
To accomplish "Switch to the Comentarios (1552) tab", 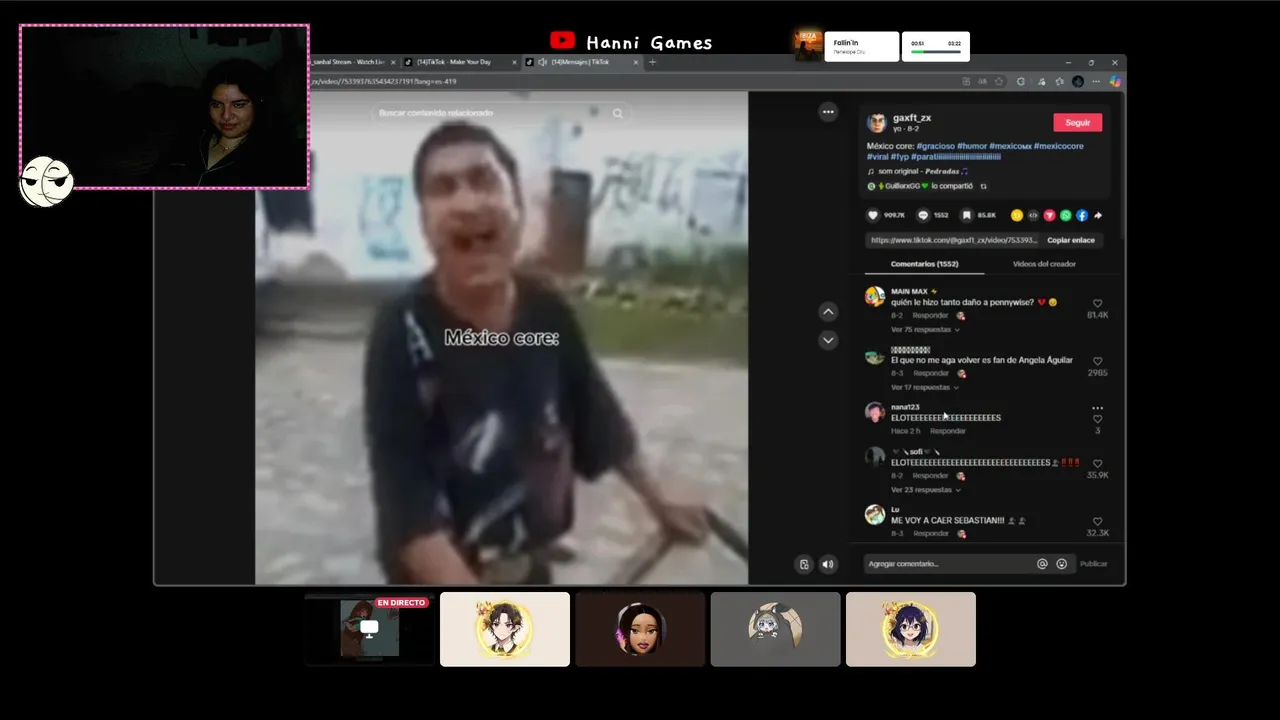I will (x=925, y=264).
